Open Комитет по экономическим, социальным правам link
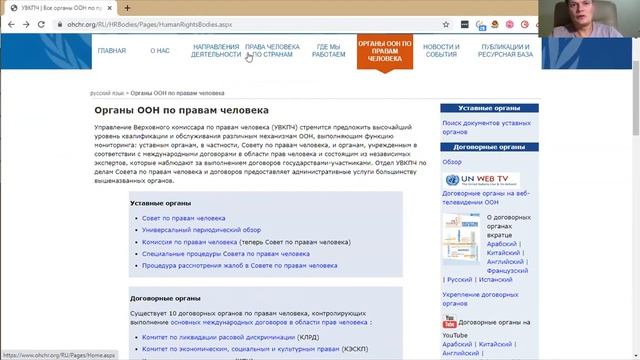The image size is (640, 360). pos(240,349)
